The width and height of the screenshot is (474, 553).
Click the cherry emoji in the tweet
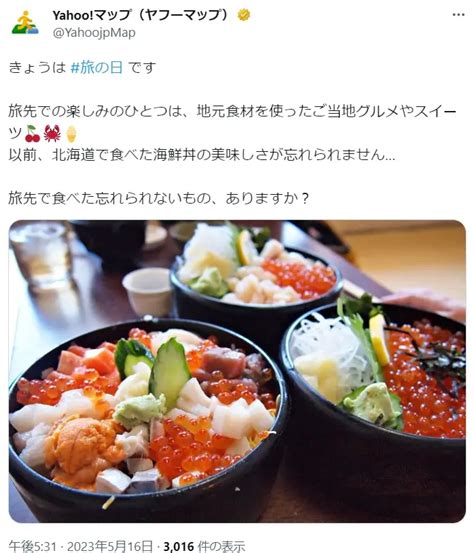[x=33, y=134]
